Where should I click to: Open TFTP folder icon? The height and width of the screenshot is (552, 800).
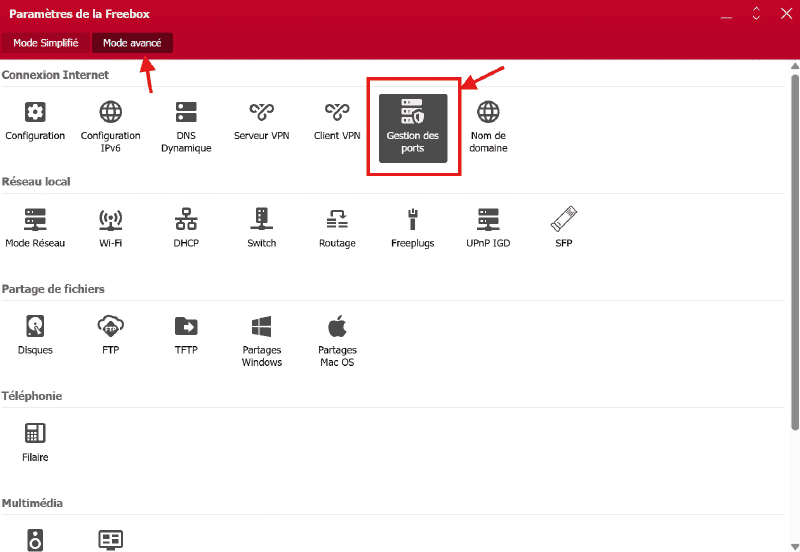[186, 326]
